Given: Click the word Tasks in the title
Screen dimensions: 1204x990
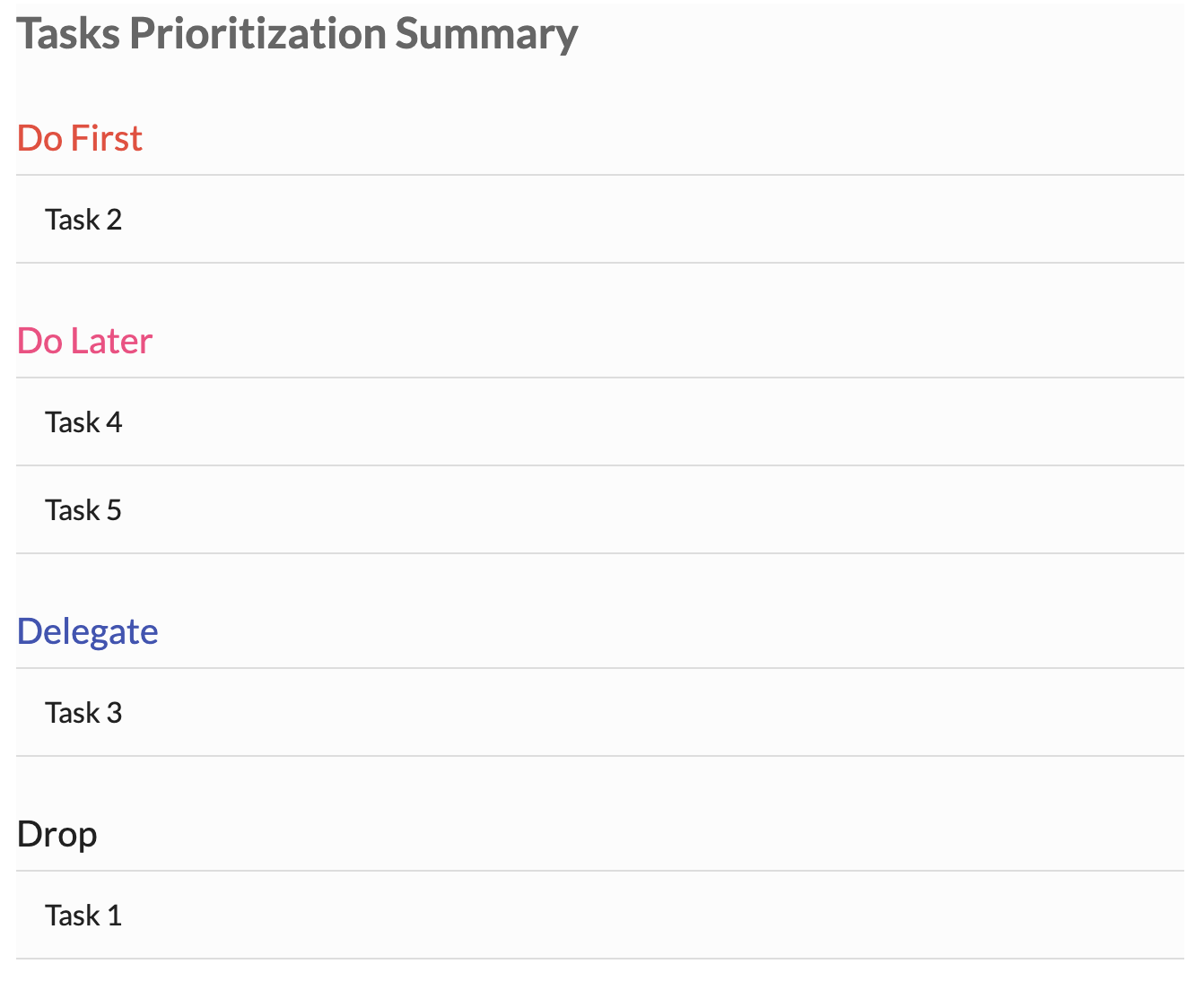Looking at the screenshot, I should click(x=68, y=34).
